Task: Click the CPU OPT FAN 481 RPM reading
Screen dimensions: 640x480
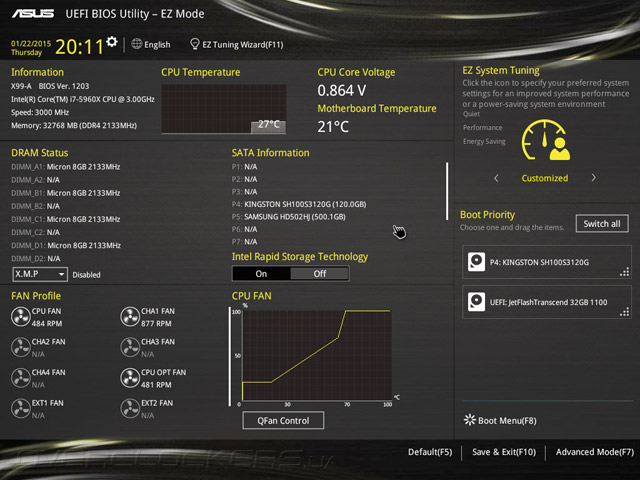Action: (x=156, y=385)
